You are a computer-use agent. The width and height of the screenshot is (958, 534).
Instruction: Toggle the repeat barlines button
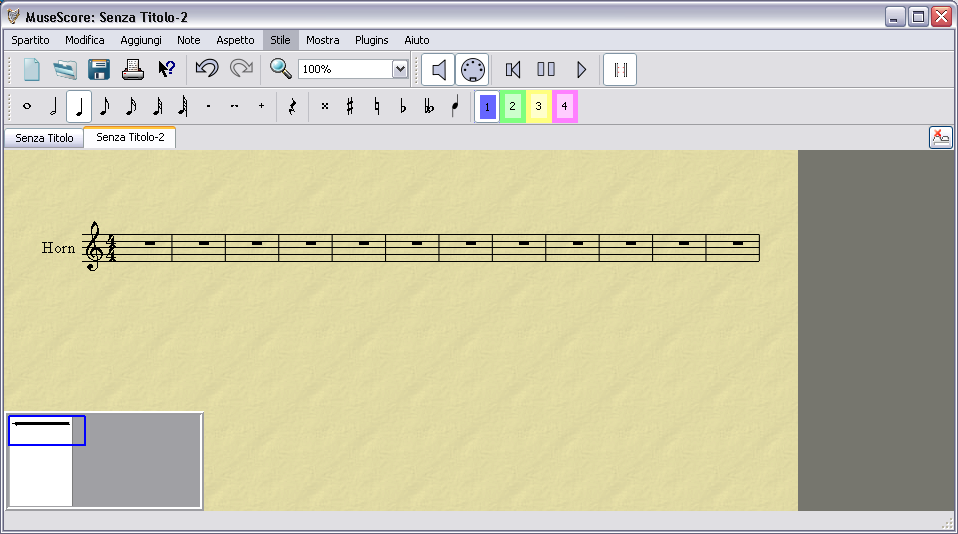(620, 70)
